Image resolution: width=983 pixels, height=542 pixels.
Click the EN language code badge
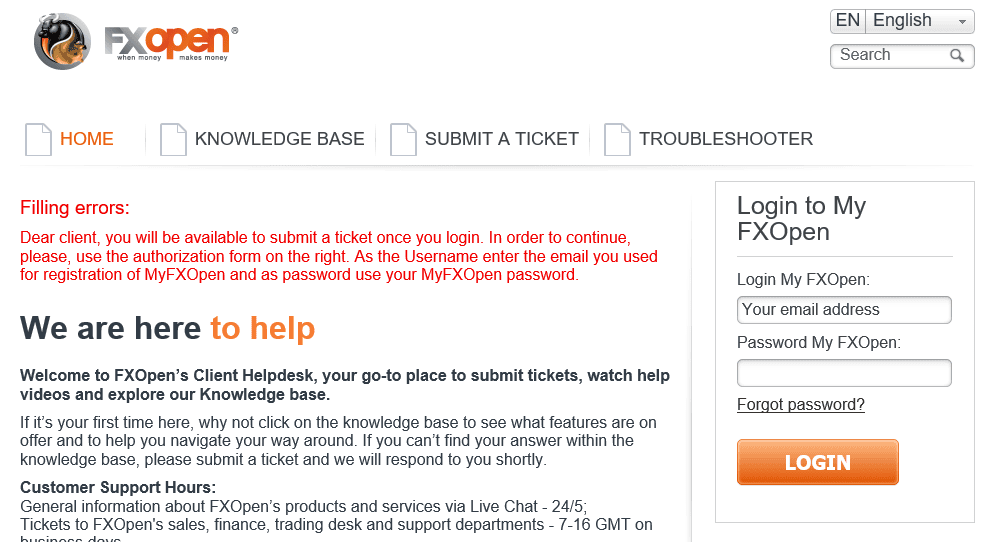pos(848,21)
